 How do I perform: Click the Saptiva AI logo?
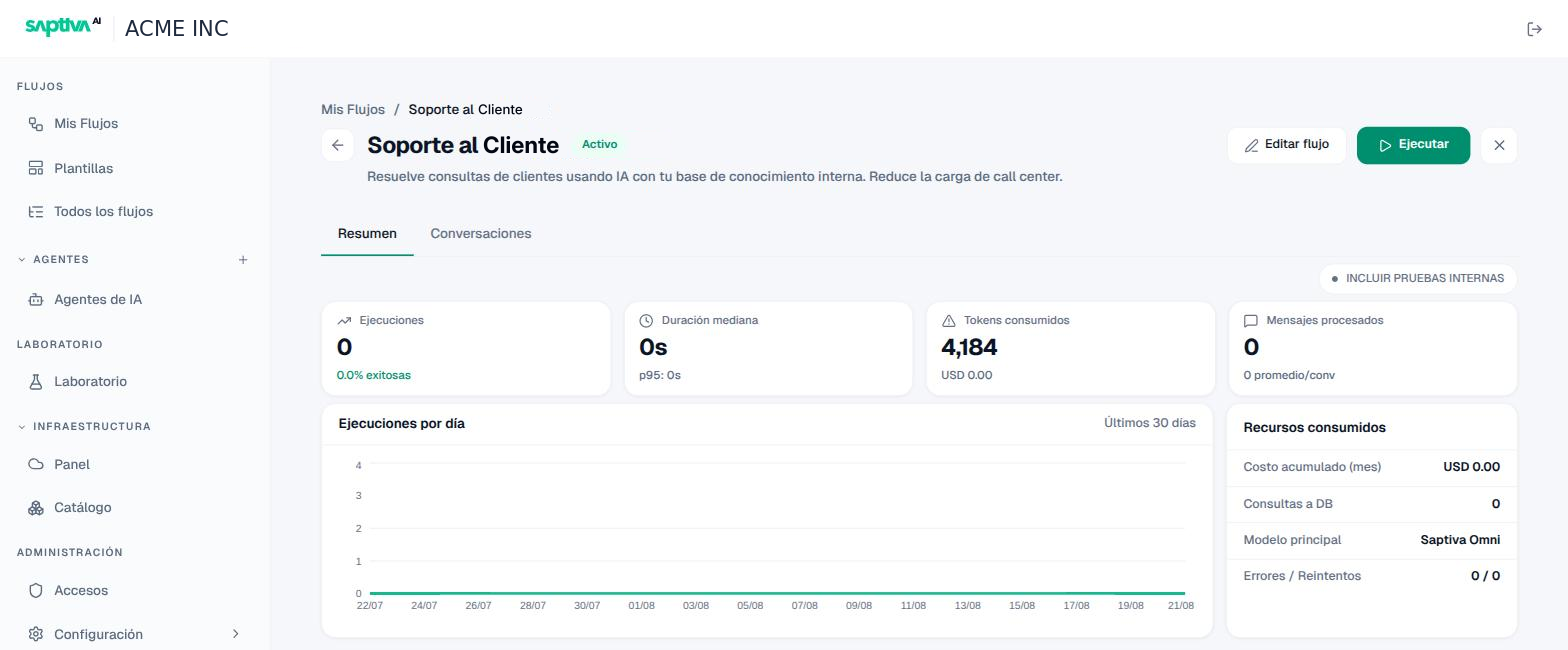point(63,27)
